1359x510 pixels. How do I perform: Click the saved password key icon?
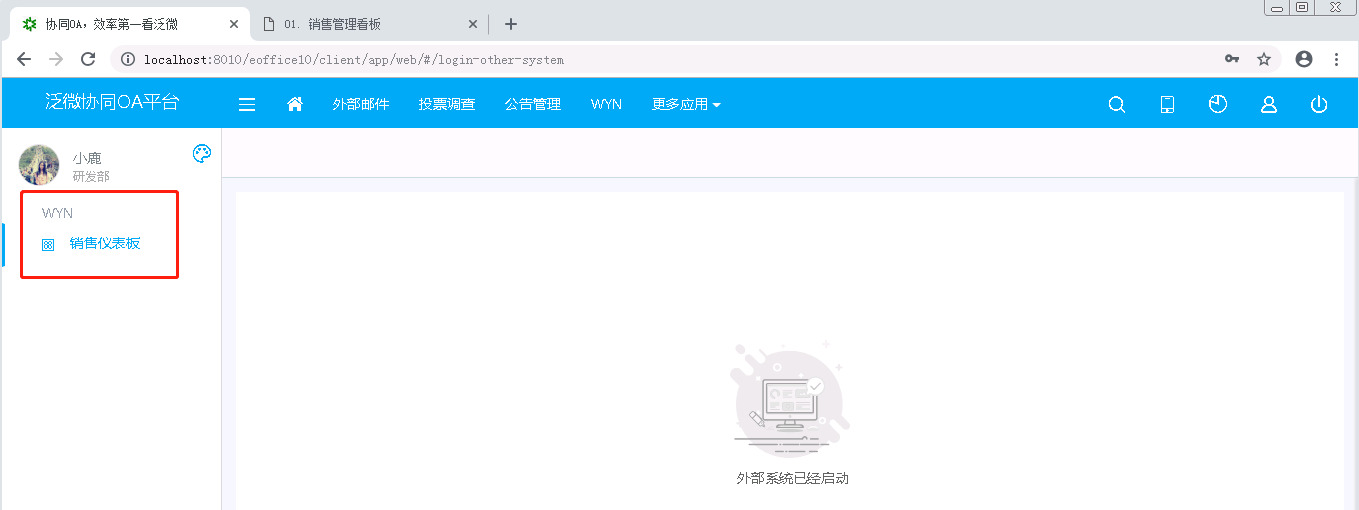coord(1232,59)
